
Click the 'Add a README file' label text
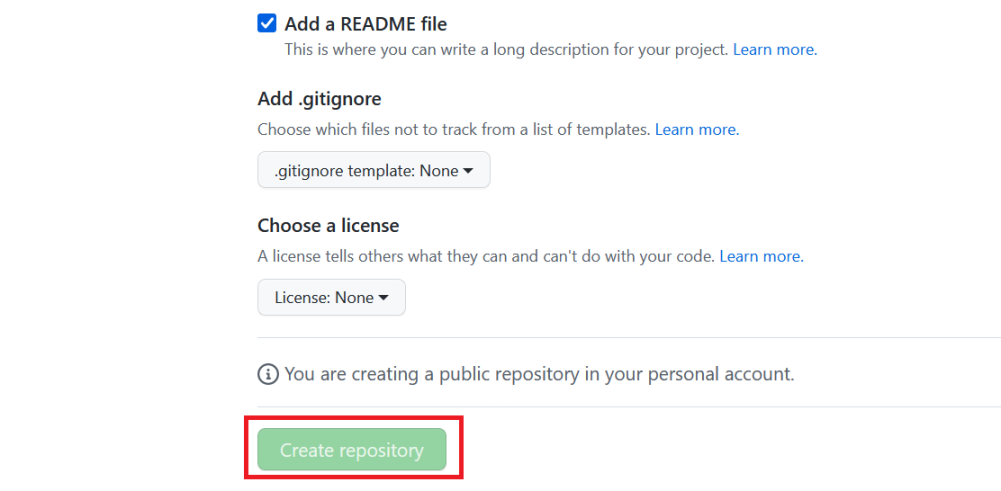366,24
